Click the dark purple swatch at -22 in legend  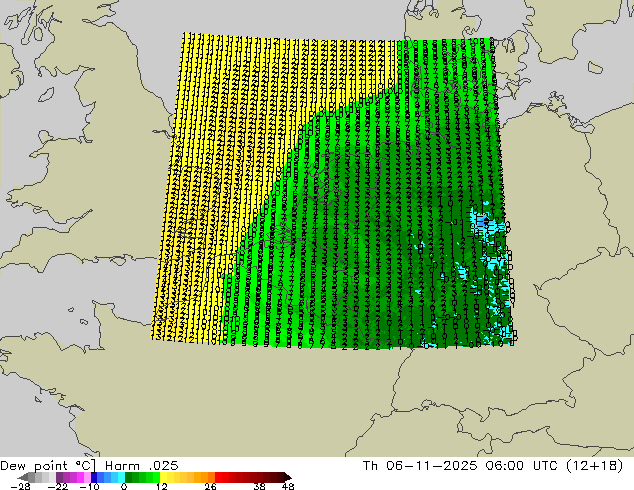59,477
